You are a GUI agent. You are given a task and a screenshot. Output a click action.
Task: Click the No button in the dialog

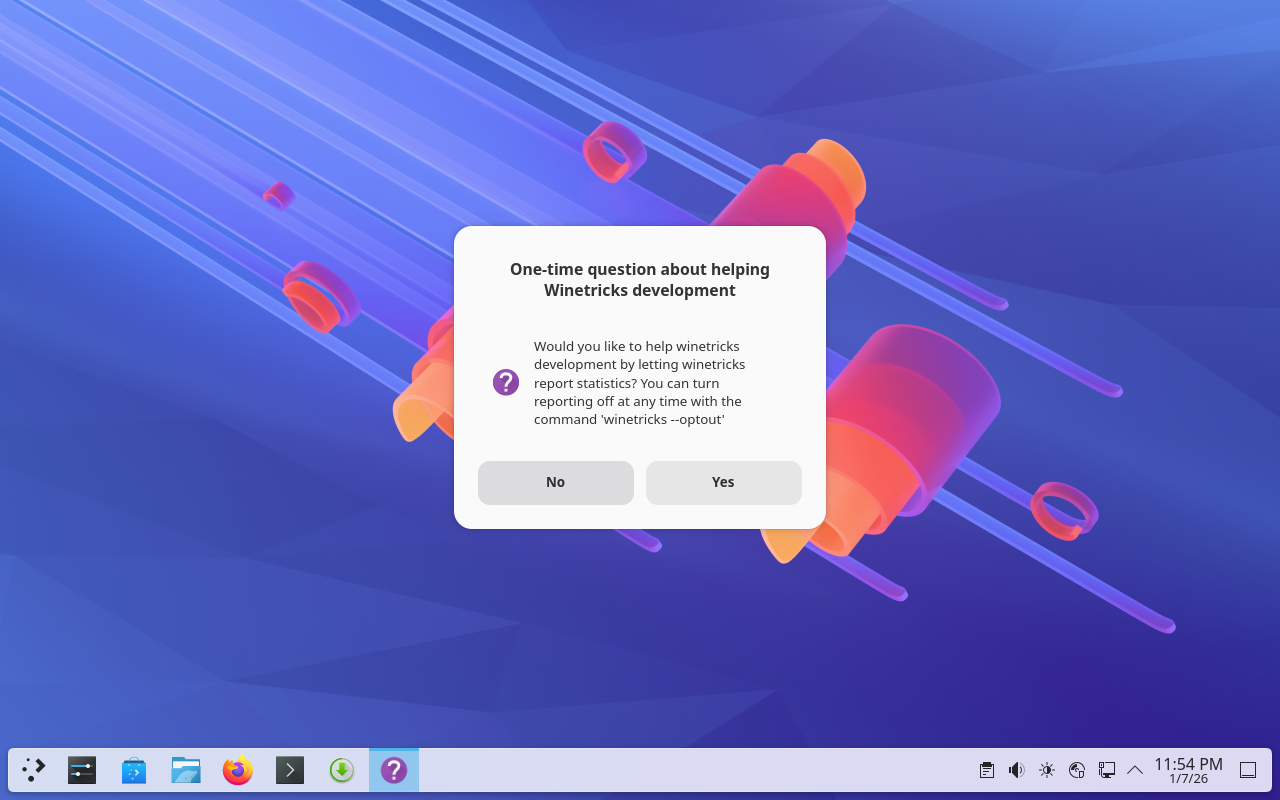[x=555, y=483]
